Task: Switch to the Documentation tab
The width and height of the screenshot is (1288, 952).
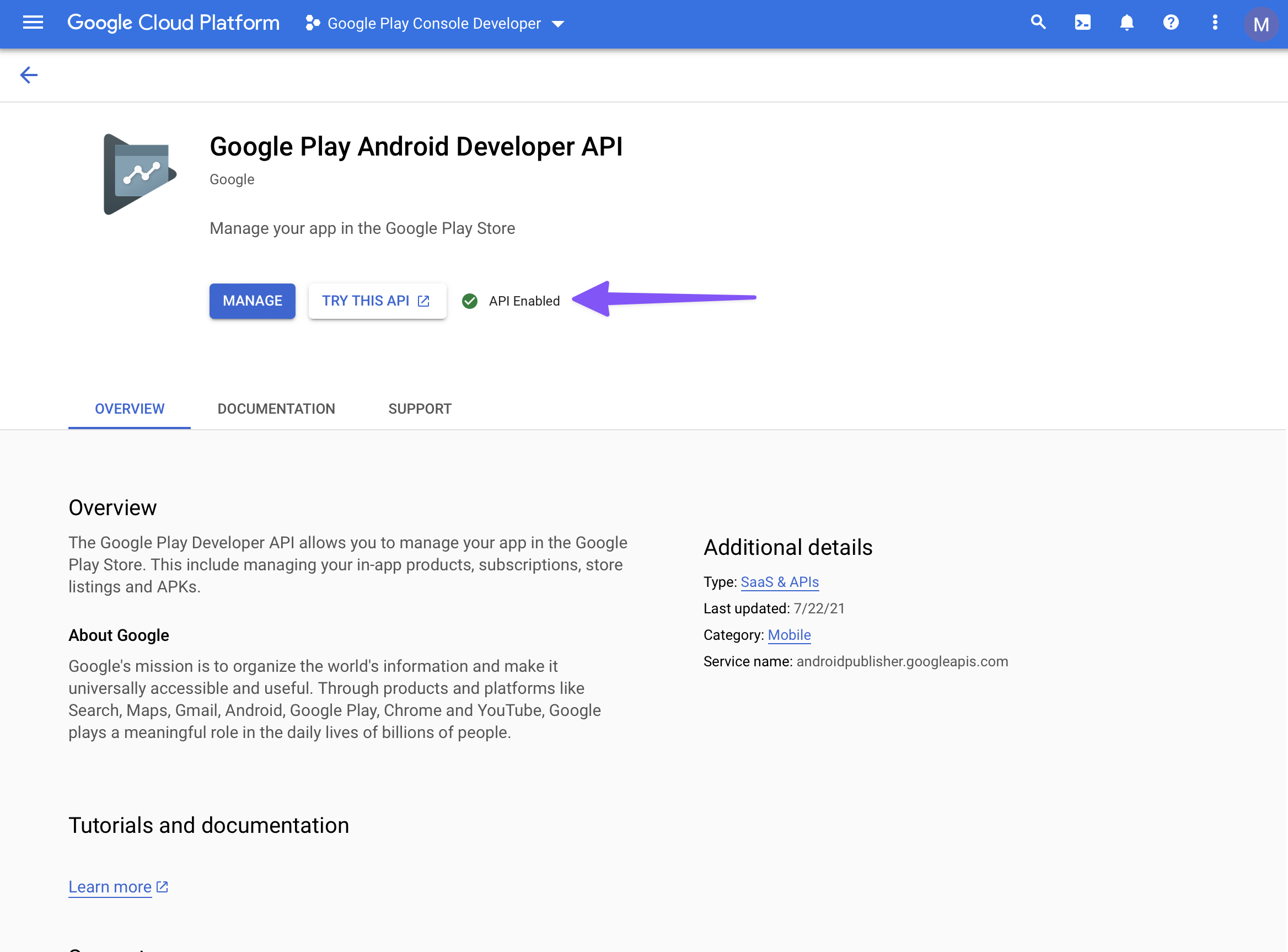Action: (276, 409)
